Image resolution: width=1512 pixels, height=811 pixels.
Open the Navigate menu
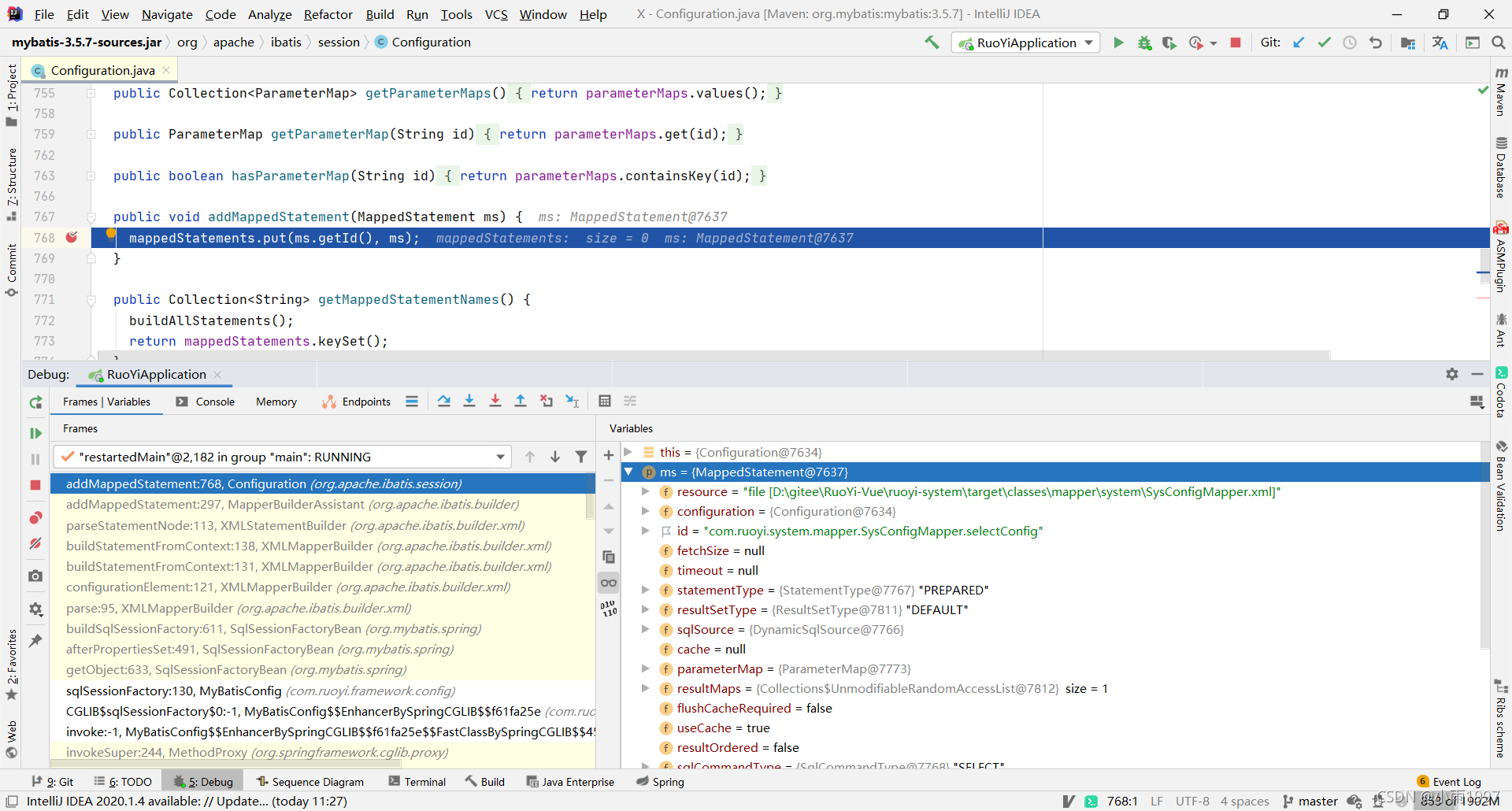pos(167,14)
